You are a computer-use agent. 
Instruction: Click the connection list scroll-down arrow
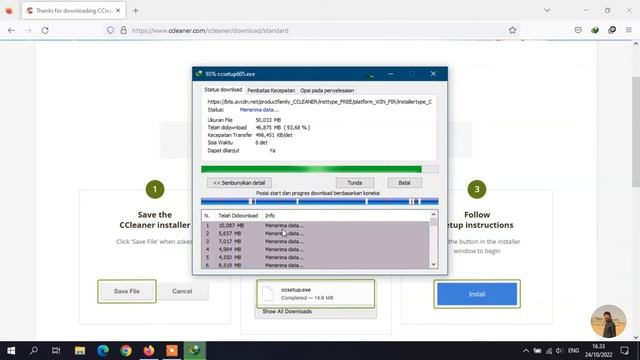click(433, 264)
